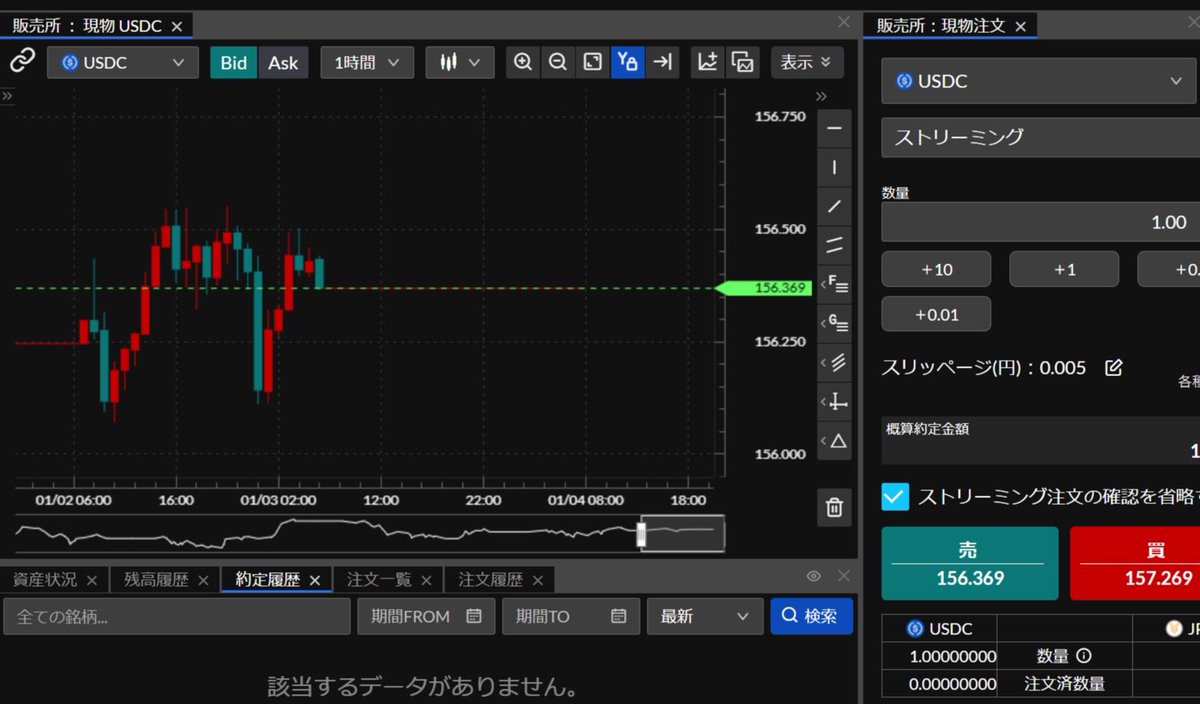Open the chart USDC symbol dropdown

click(123, 62)
